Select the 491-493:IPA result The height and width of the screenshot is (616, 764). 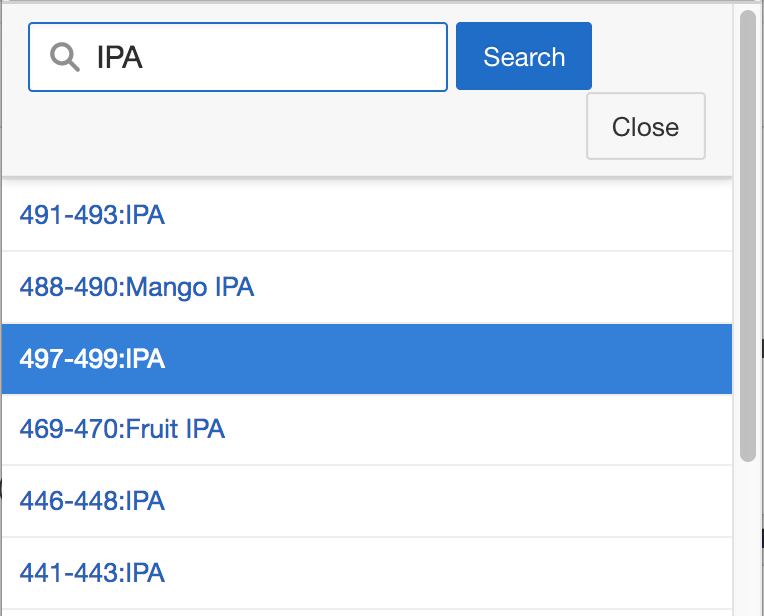pyautogui.click(x=92, y=215)
